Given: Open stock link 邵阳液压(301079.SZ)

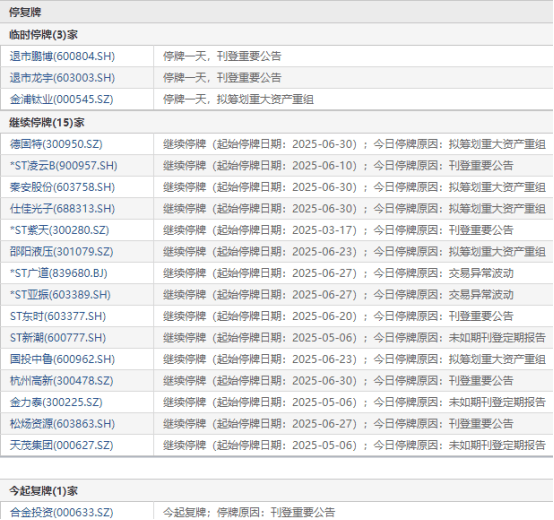Looking at the screenshot, I should coord(61,252).
